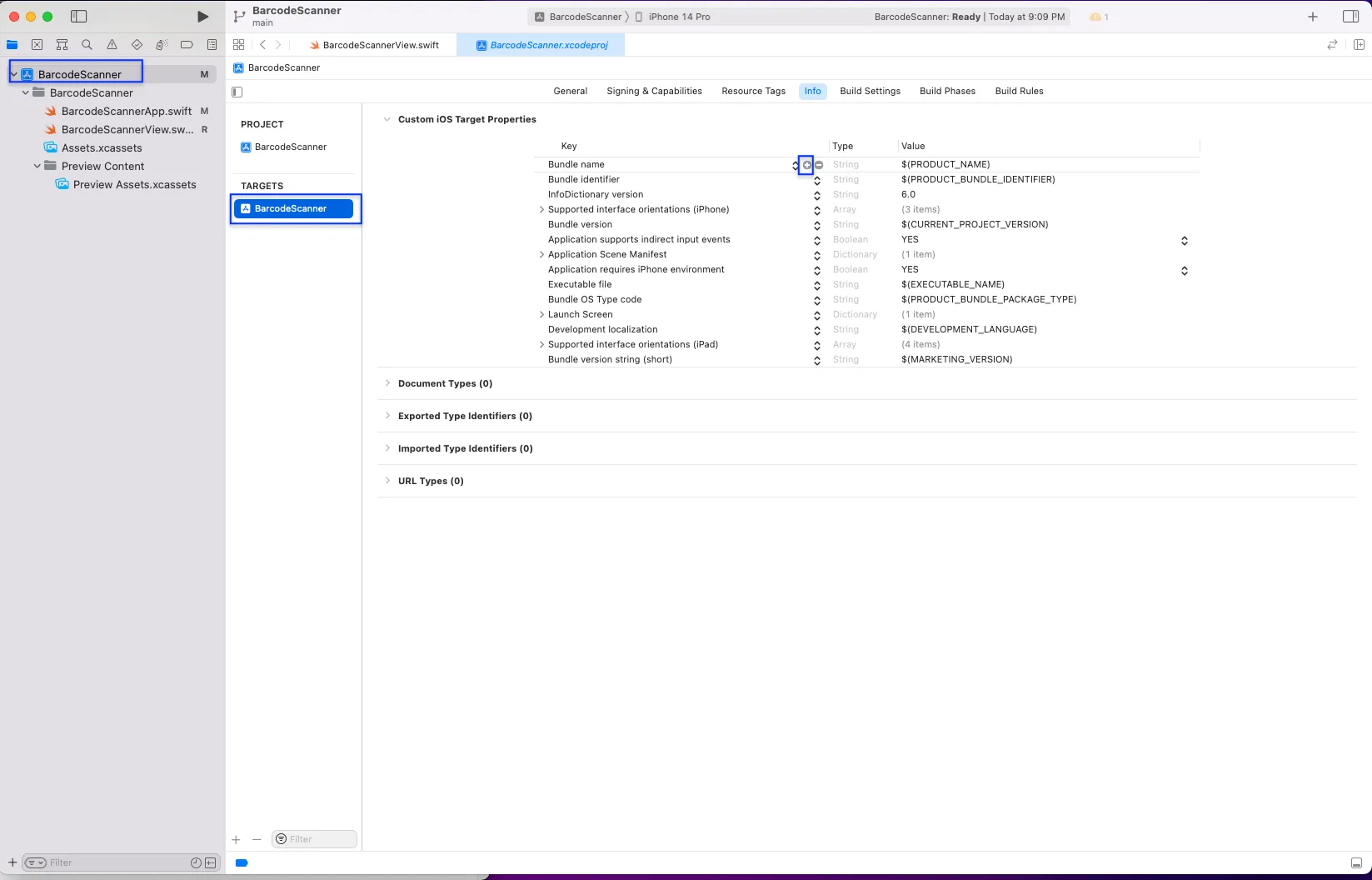Add new row next to Bundle name
Viewport: 1372px width, 880px height.
pos(806,165)
